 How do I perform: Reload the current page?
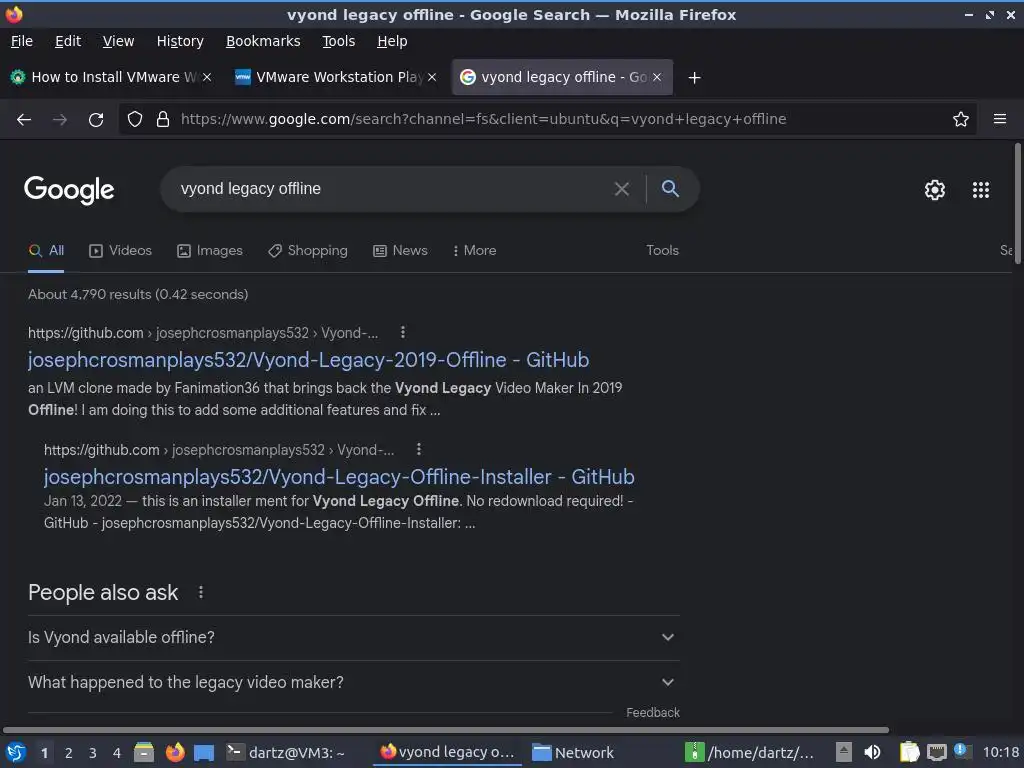point(96,120)
